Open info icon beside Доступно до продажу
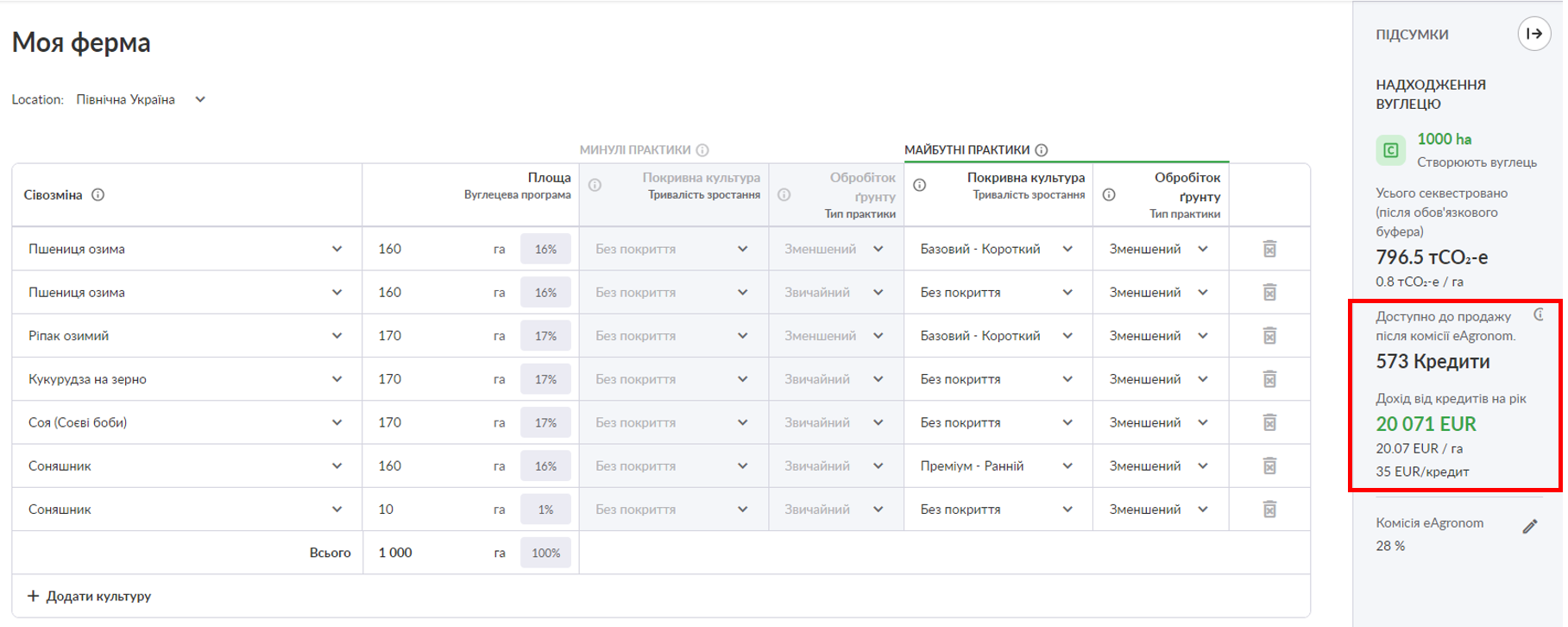Viewport: 1568px width, 627px height. [1540, 314]
